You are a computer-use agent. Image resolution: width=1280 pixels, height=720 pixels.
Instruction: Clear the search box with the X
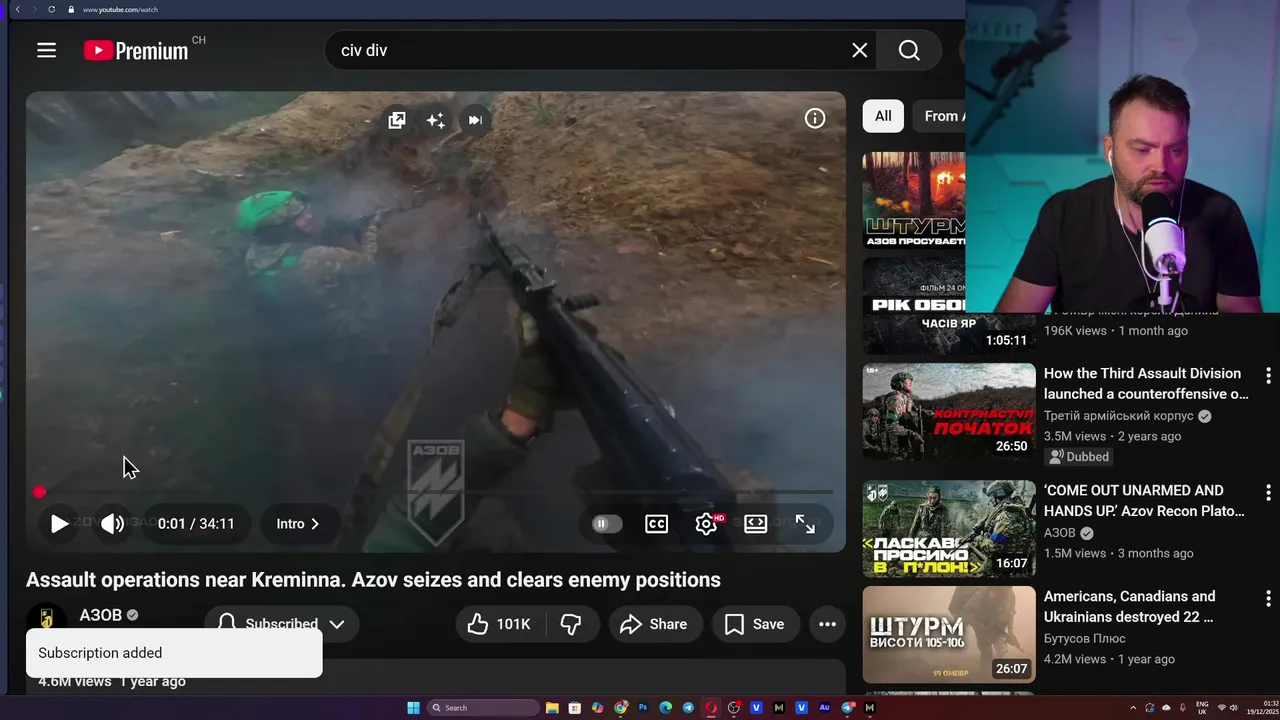[859, 50]
